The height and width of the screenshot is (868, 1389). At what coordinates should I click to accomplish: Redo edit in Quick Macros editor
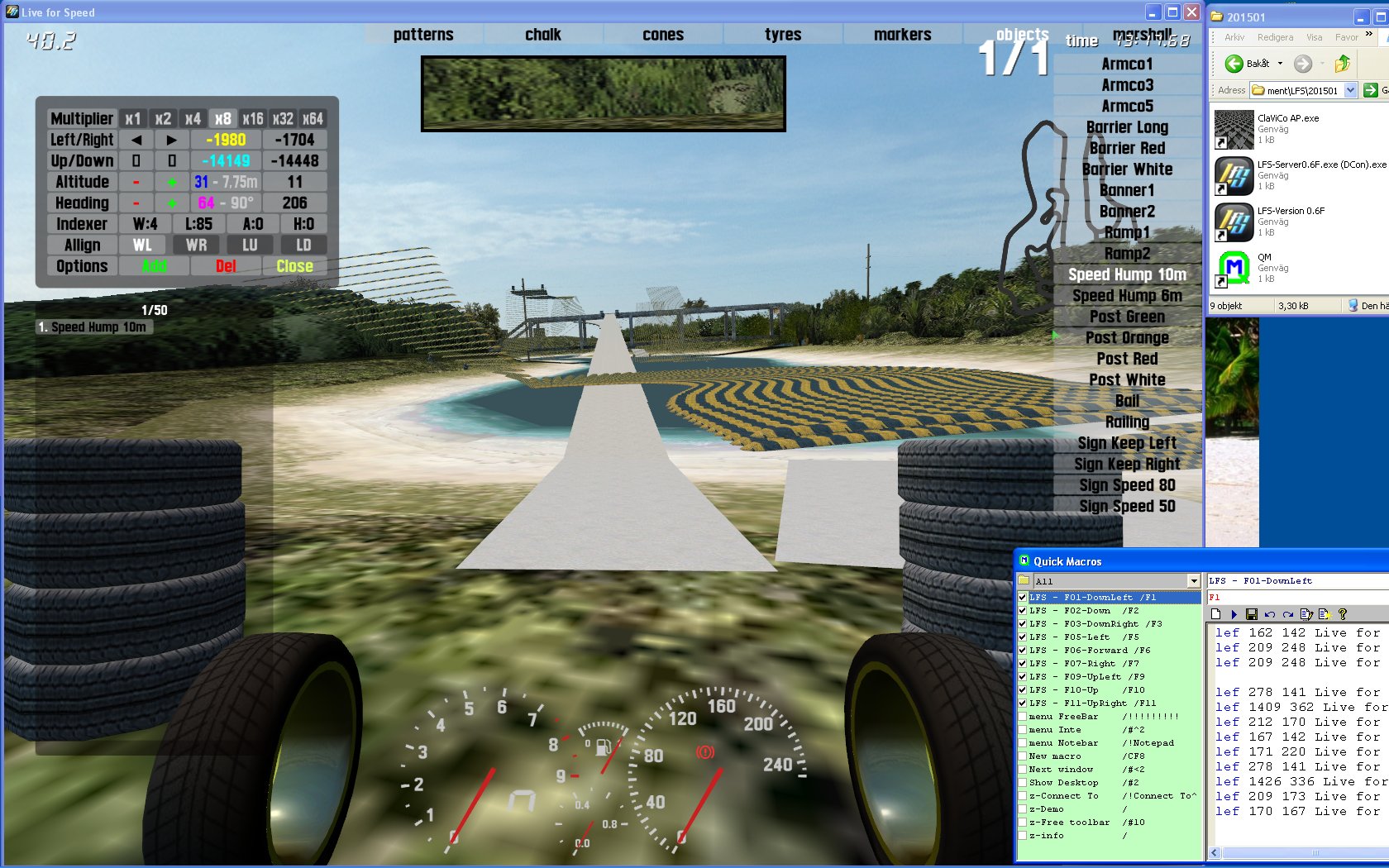tap(1288, 614)
